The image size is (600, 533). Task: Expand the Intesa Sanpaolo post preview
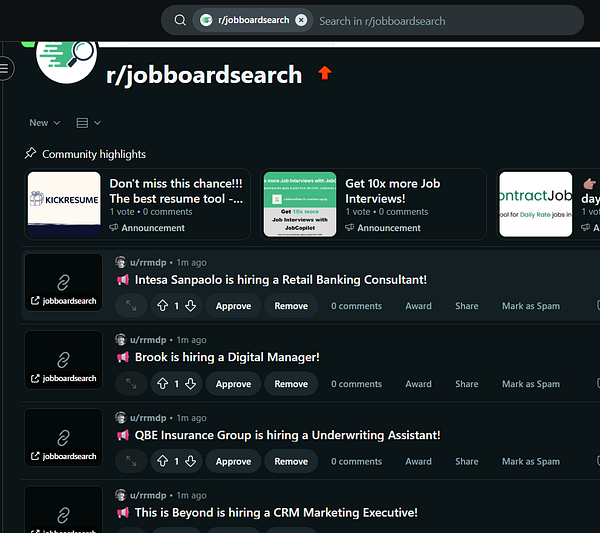[131, 306]
